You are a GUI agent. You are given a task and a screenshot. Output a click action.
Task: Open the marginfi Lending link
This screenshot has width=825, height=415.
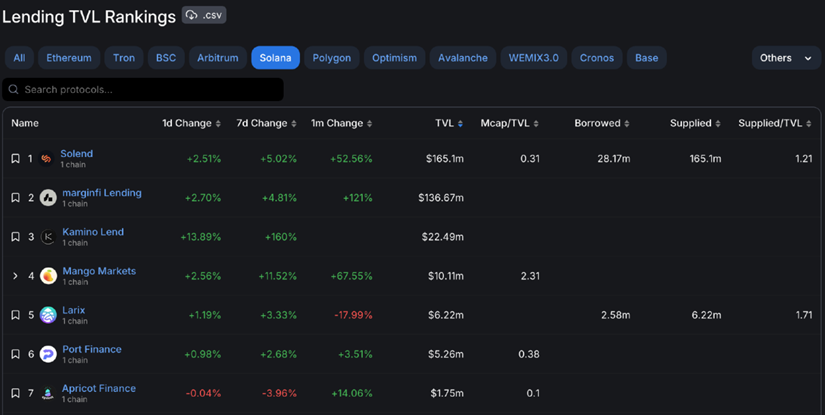[102, 193]
